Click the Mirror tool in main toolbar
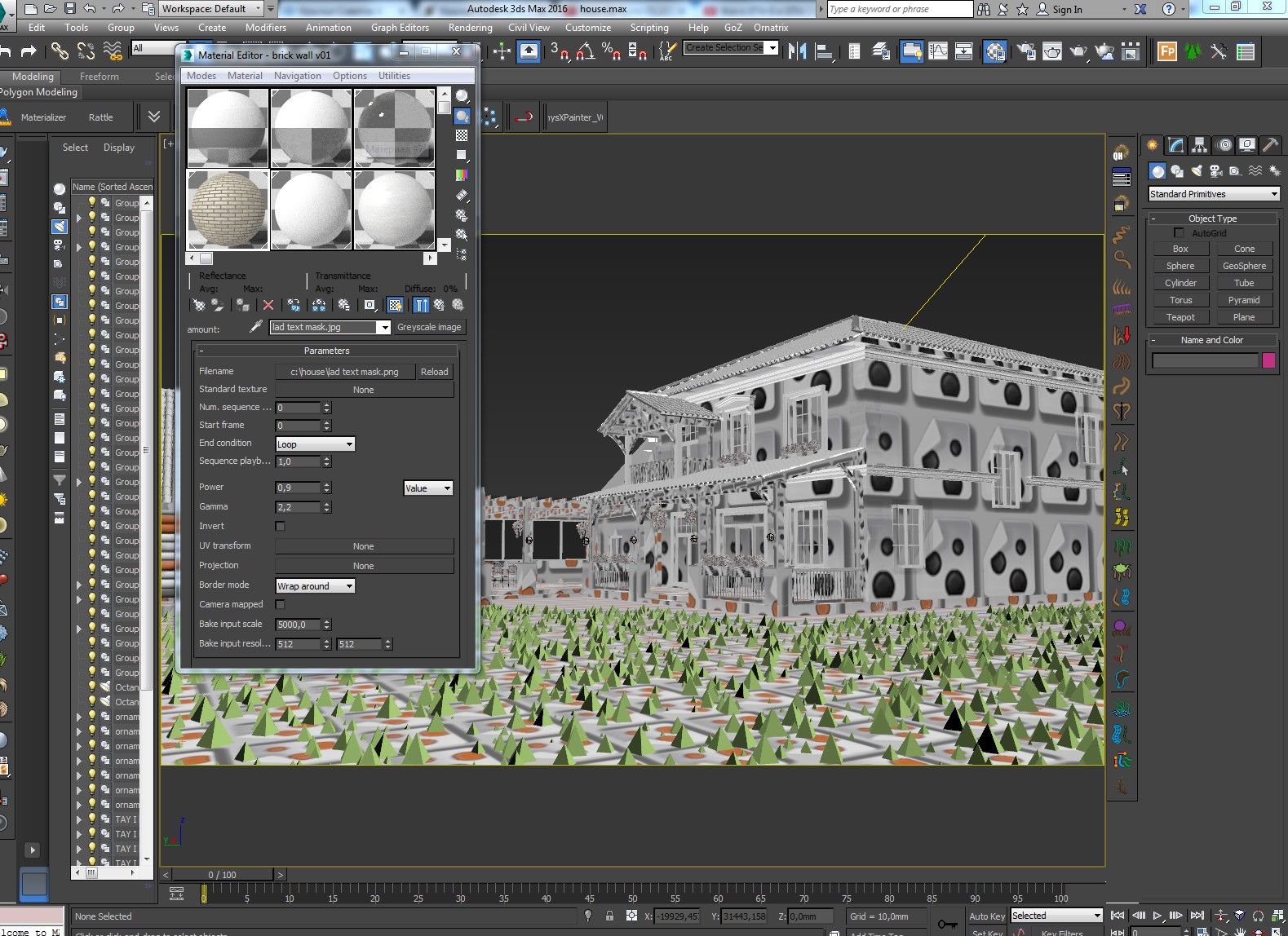 (797, 51)
